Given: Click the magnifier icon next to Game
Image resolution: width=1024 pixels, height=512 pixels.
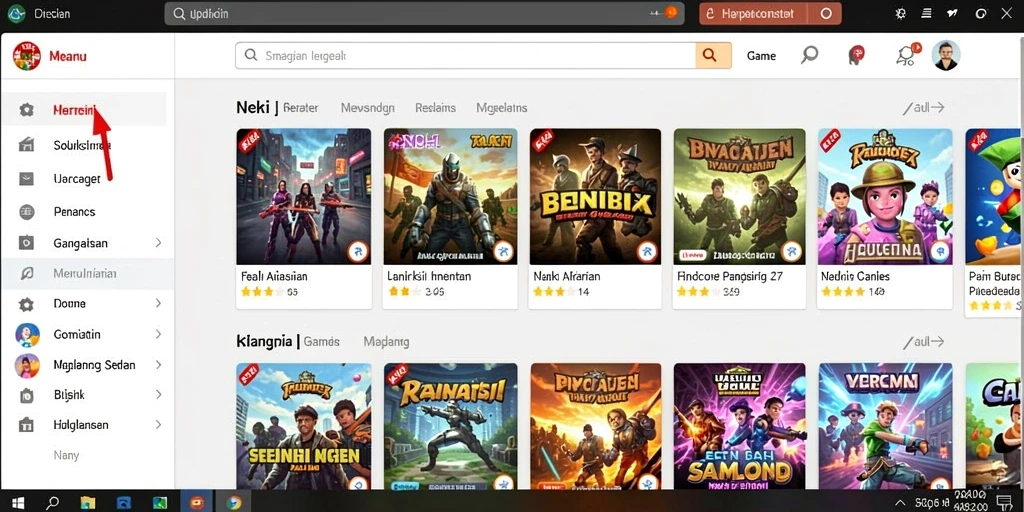Looking at the screenshot, I should coord(809,56).
